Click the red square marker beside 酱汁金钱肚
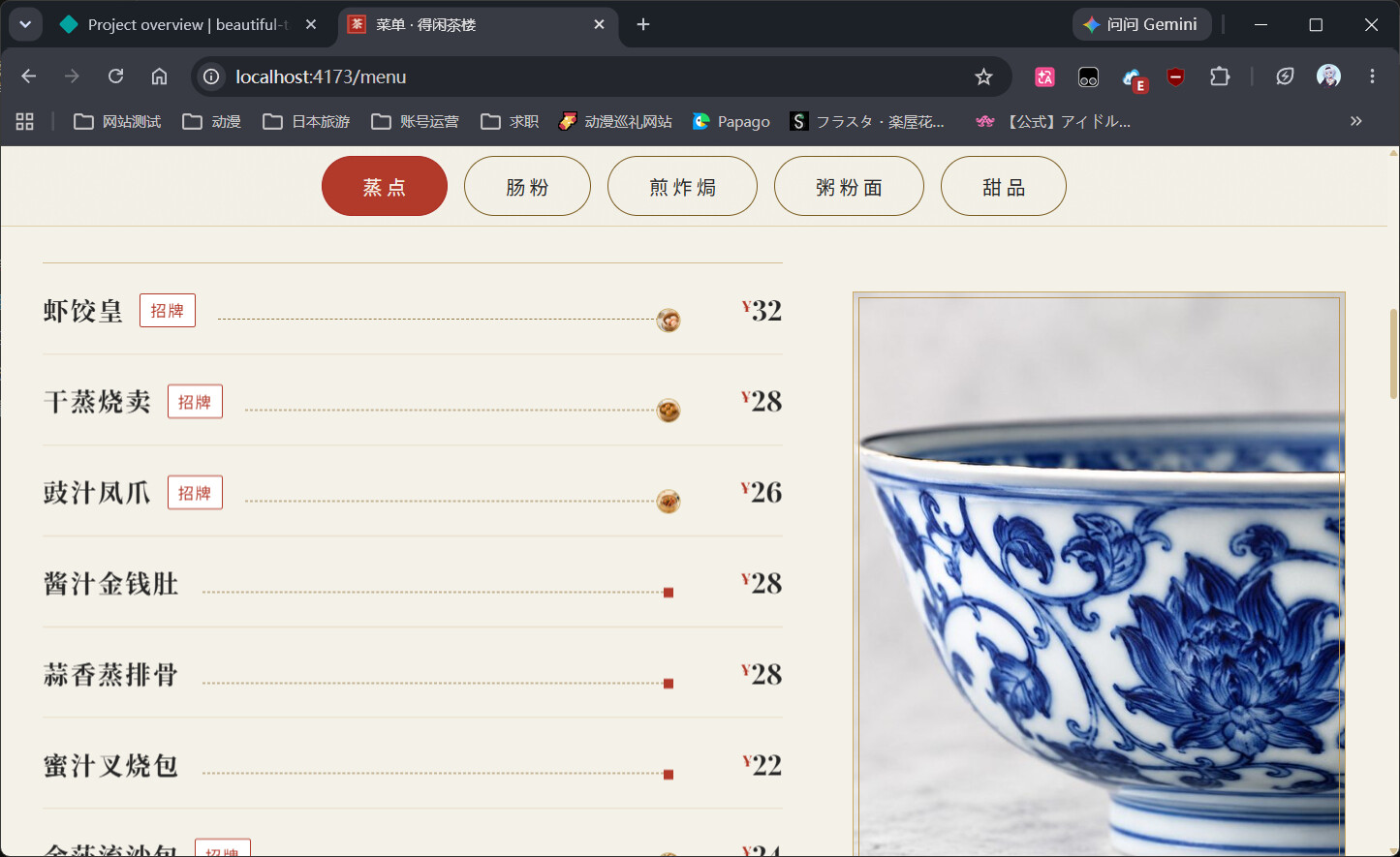Image resolution: width=1400 pixels, height=857 pixels. (x=669, y=593)
